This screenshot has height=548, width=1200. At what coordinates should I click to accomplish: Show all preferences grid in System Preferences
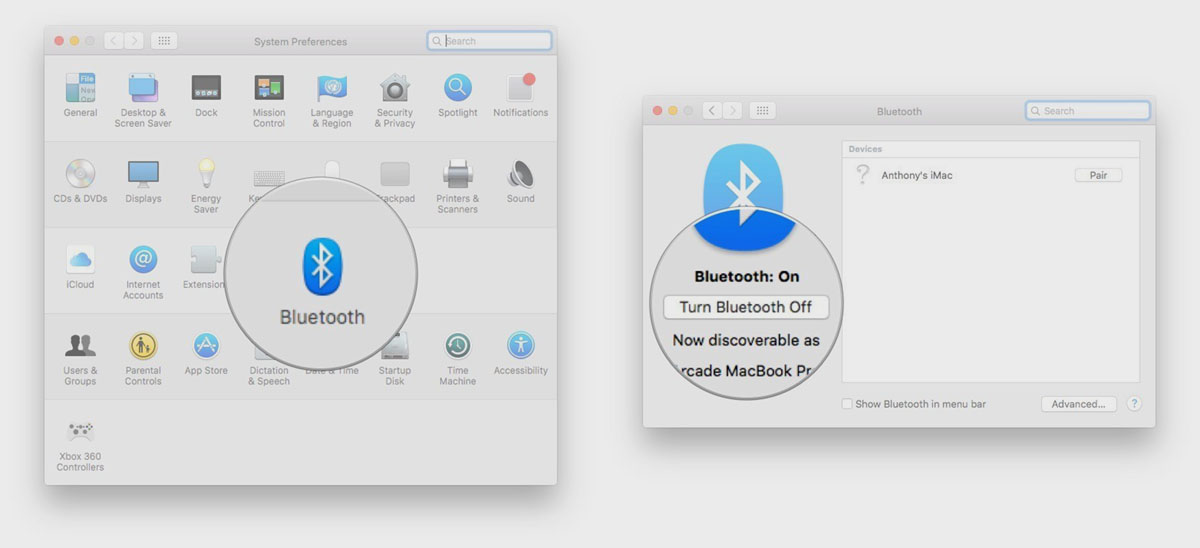point(165,41)
